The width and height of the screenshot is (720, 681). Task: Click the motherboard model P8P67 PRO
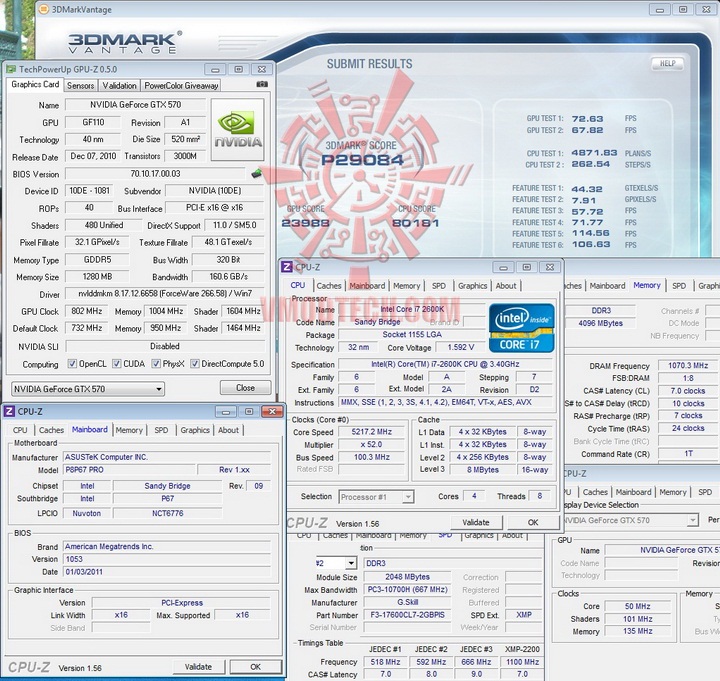129,470
